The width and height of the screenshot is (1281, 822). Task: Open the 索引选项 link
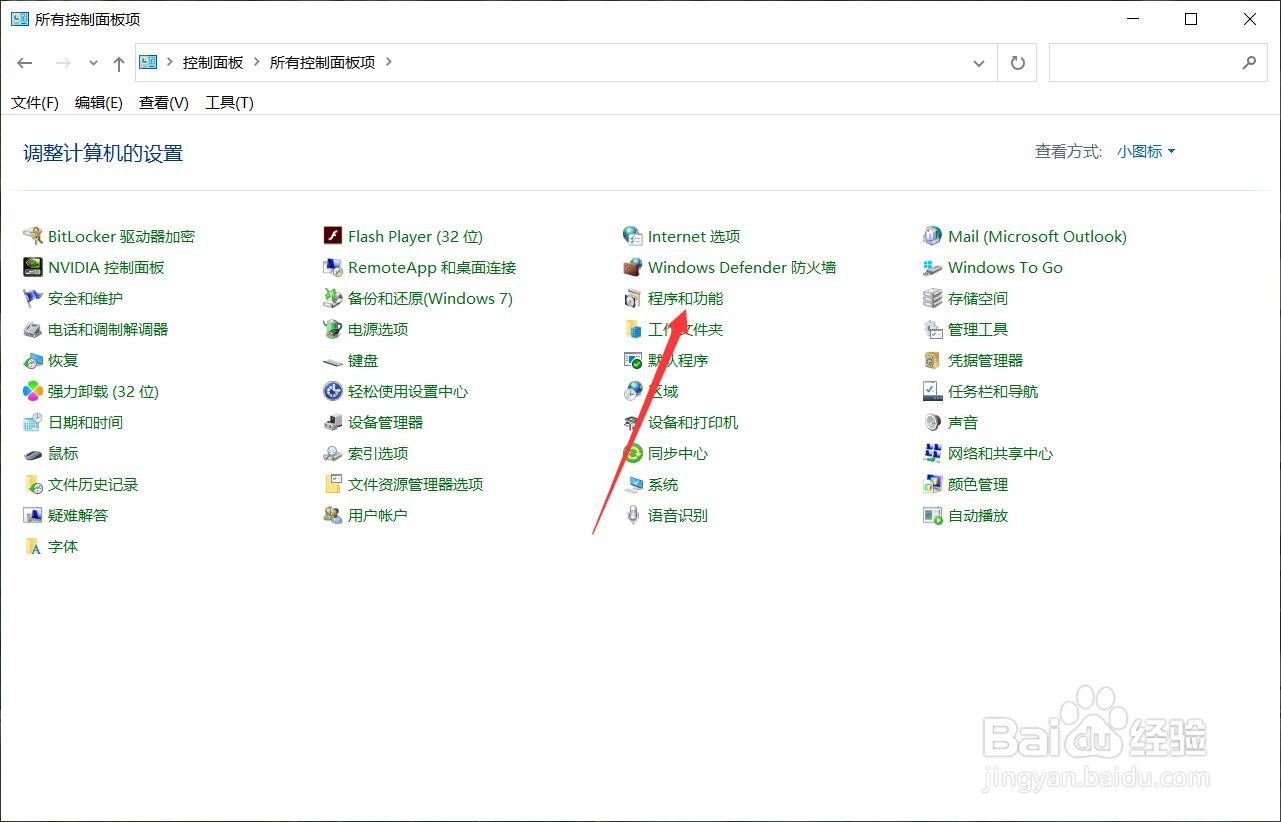coord(378,453)
